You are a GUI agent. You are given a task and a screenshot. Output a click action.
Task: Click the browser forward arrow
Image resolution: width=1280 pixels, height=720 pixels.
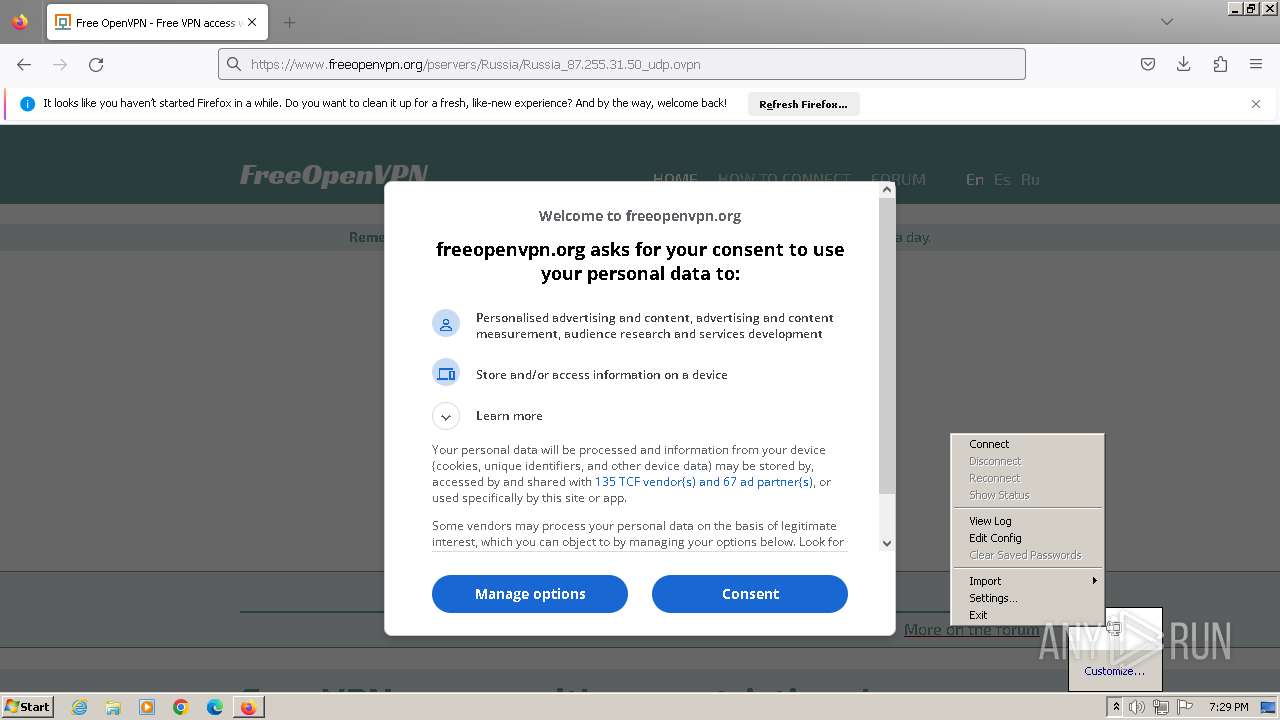[x=60, y=64]
